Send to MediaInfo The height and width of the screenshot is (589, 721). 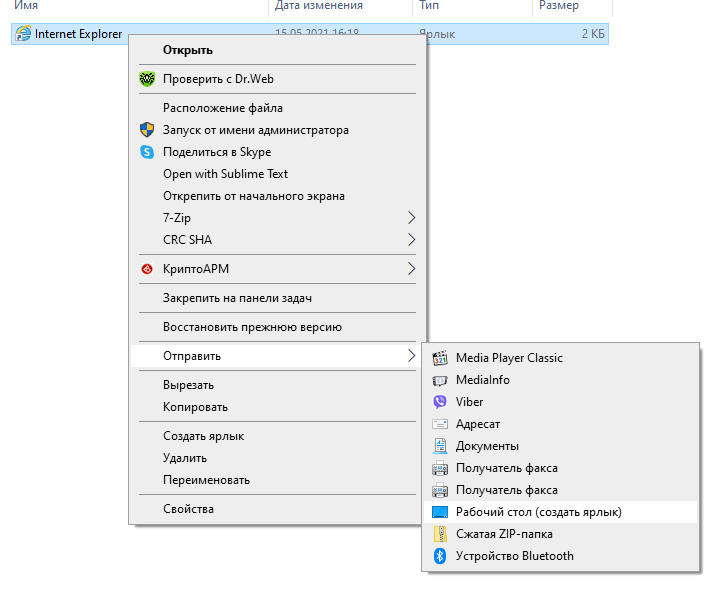coord(561,380)
